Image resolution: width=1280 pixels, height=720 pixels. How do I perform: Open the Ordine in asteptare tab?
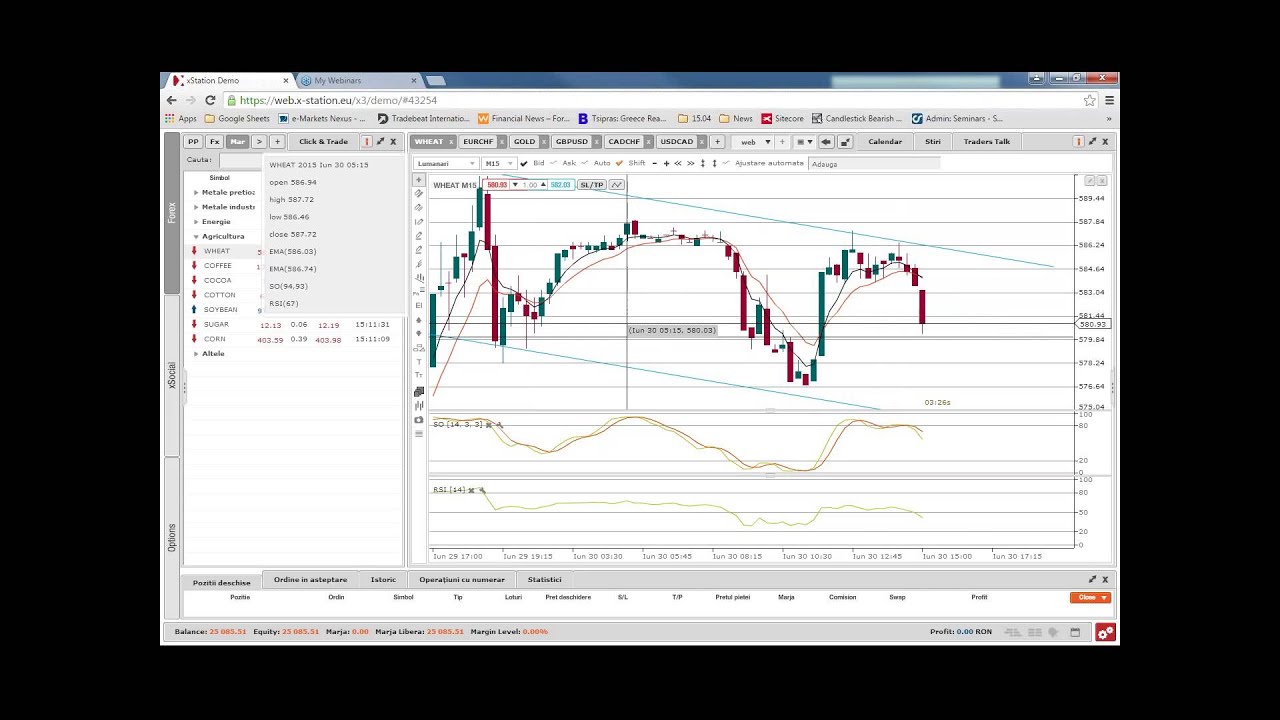point(311,580)
